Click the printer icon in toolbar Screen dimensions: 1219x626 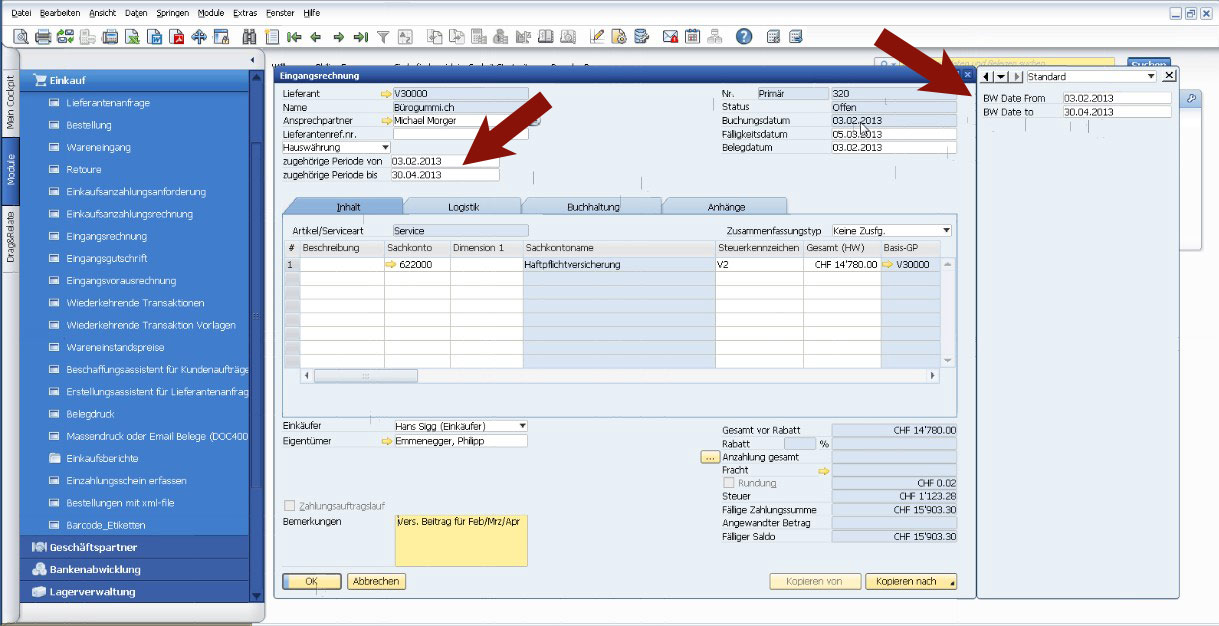(43, 37)
